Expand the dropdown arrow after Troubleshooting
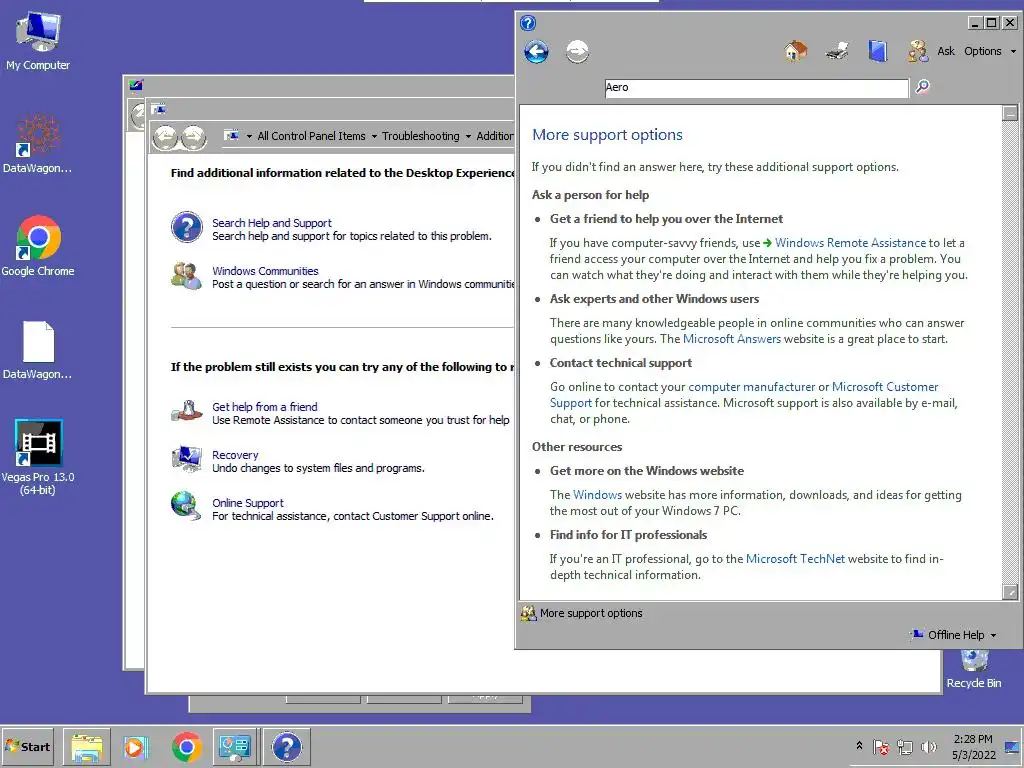 pos(468,136)
